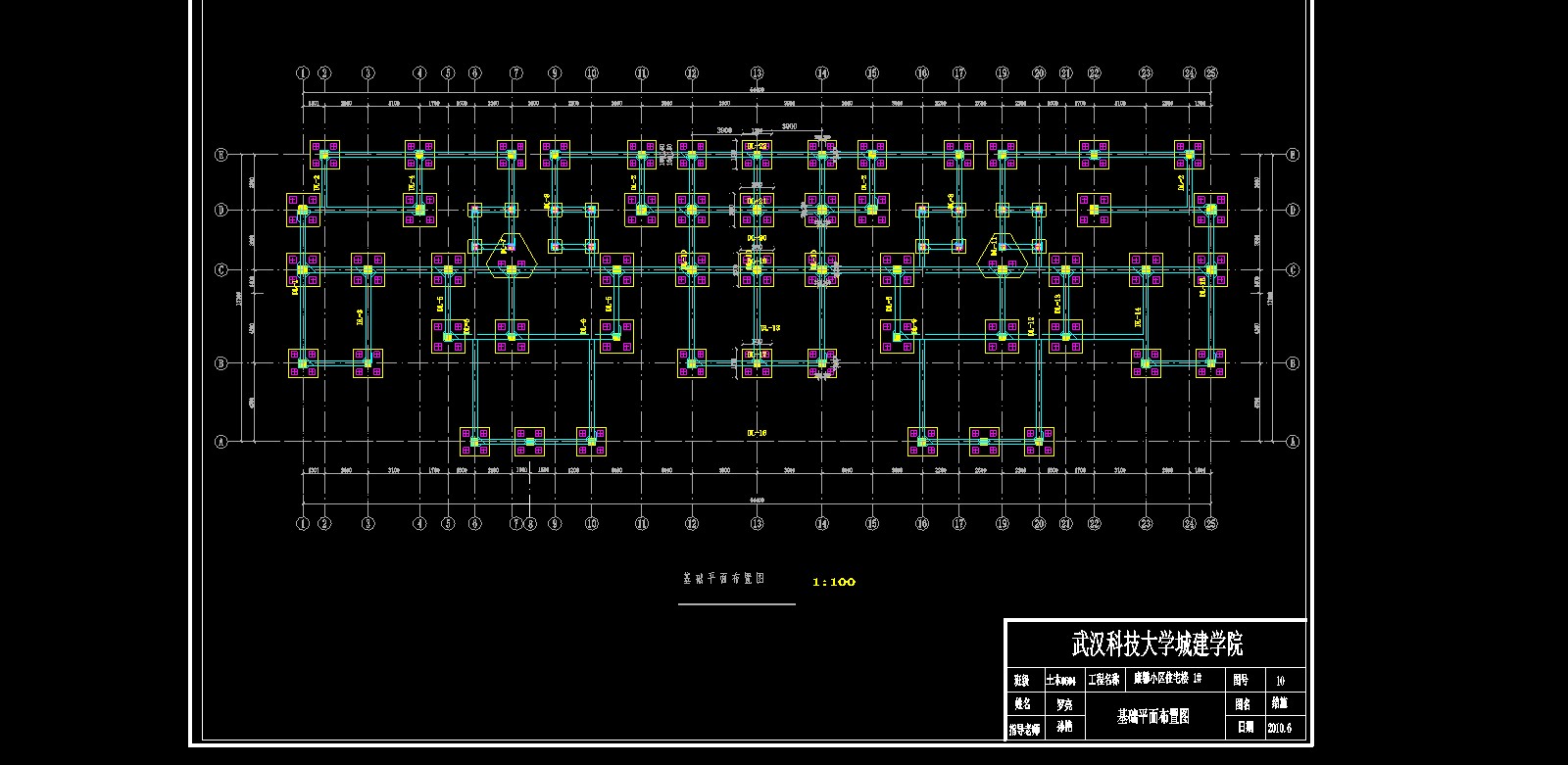Click the 基础平面布置图 title inside the title block
The image size is (1568, 765).
(x=1152, y=716)
